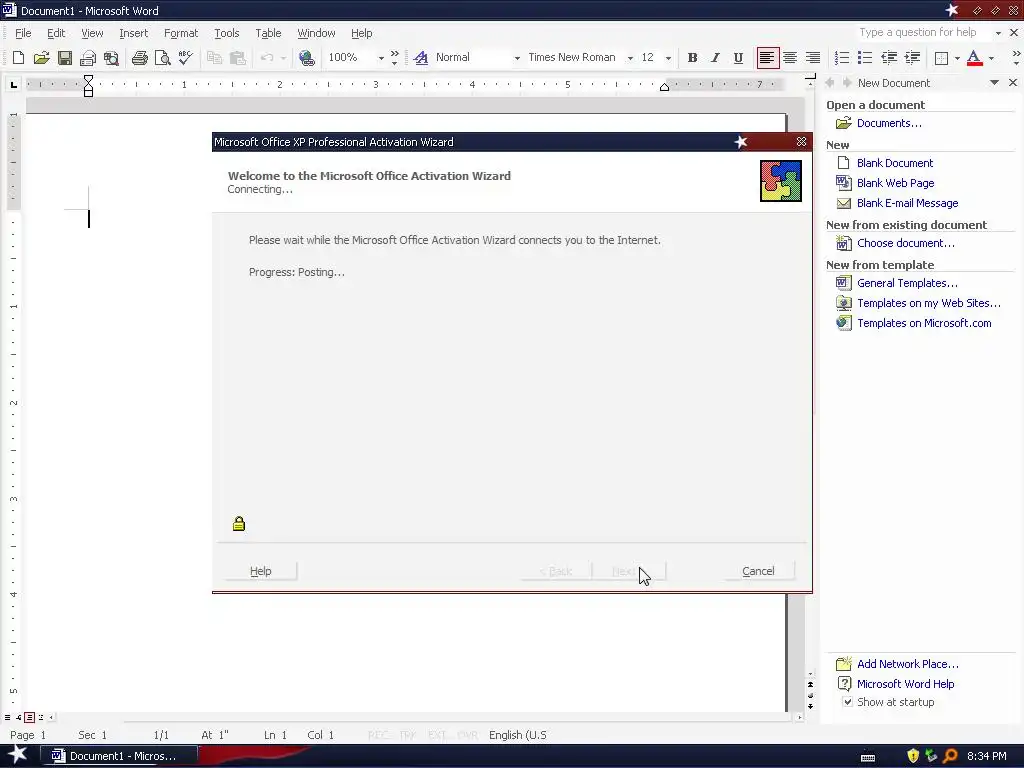
Task: Create a Blank Document from task pane
Action: click(895, 163)
